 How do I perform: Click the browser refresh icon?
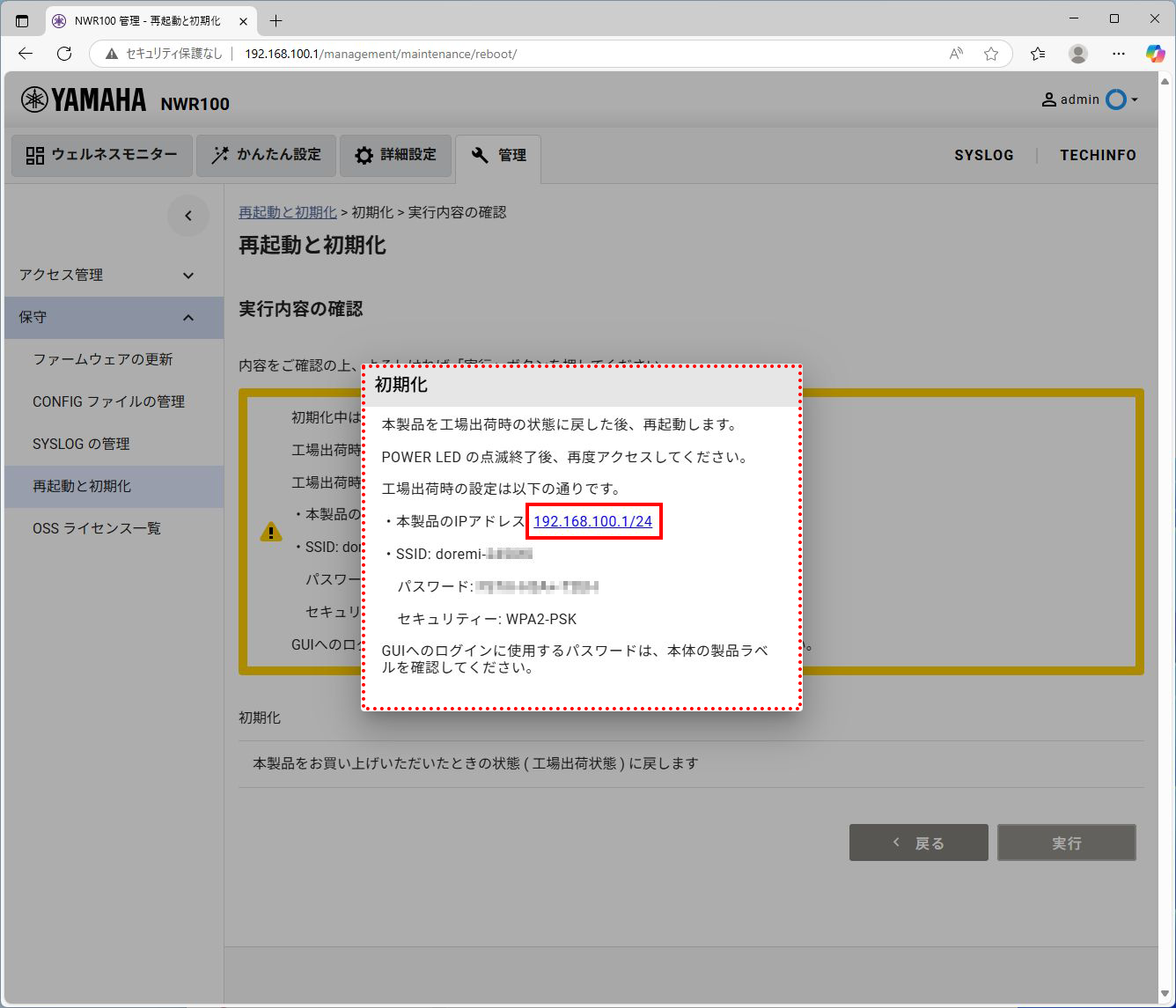(x=63, y=53)
